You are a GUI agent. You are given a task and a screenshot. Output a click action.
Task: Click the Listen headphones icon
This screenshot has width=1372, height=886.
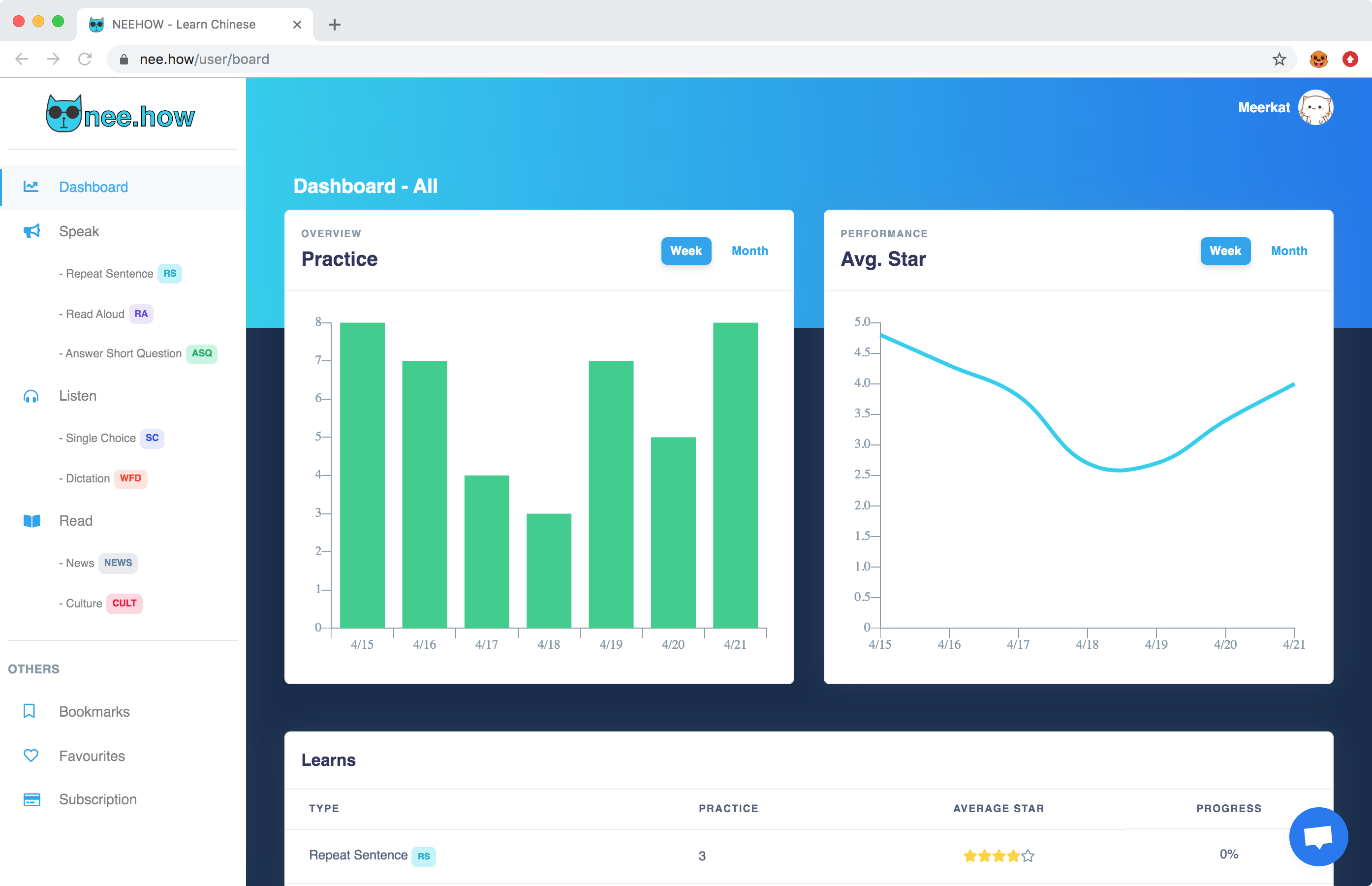pyautogui.click(x=31, y=396)
